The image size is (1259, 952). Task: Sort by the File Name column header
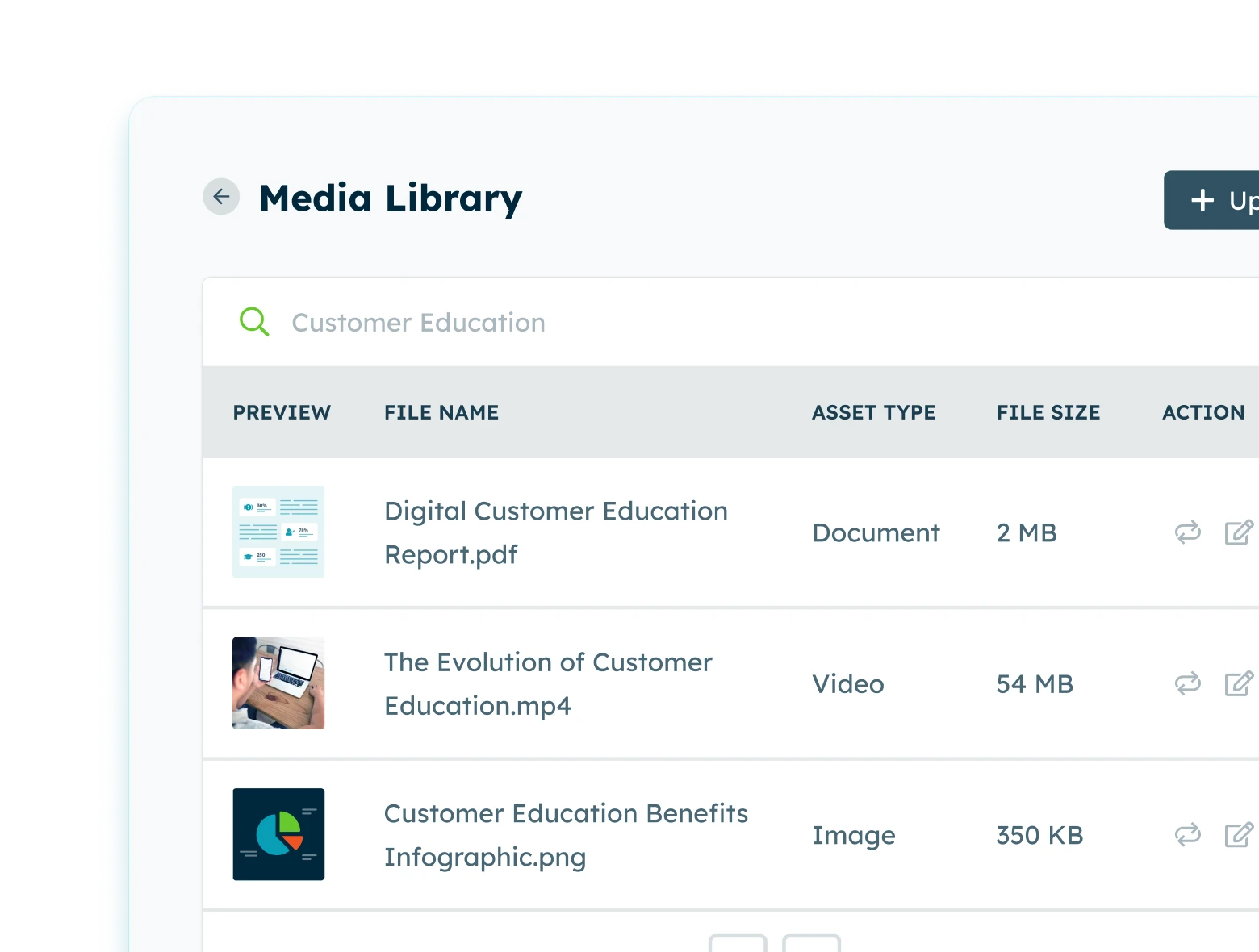pyautogui.click(x=441, y=412)
